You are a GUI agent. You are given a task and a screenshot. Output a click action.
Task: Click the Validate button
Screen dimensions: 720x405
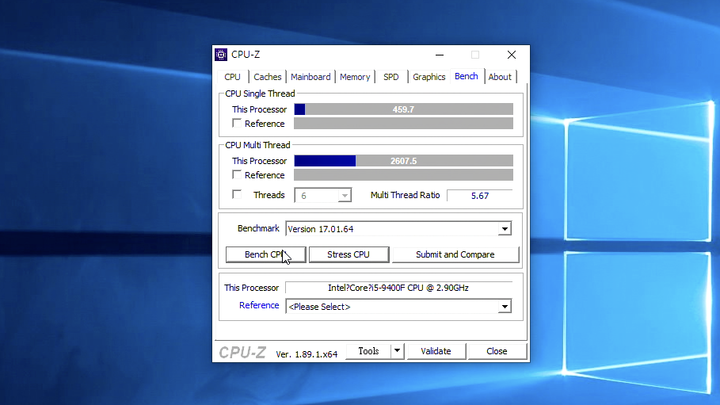pyautogui.click(x=436, y=351)
